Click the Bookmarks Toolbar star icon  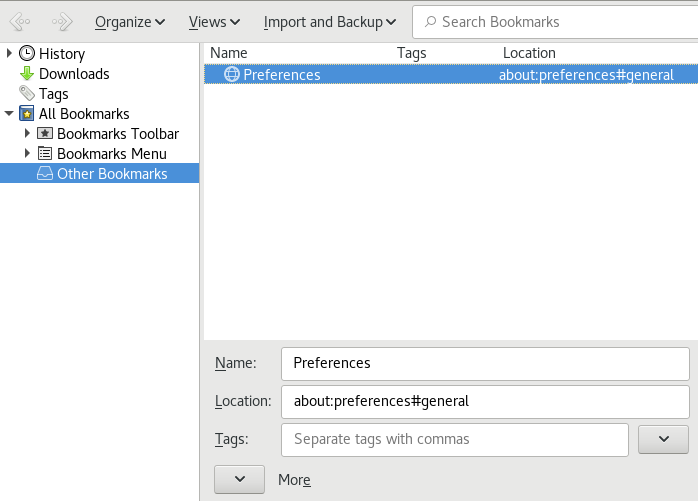pyautogui.click(x=45, y=134)
